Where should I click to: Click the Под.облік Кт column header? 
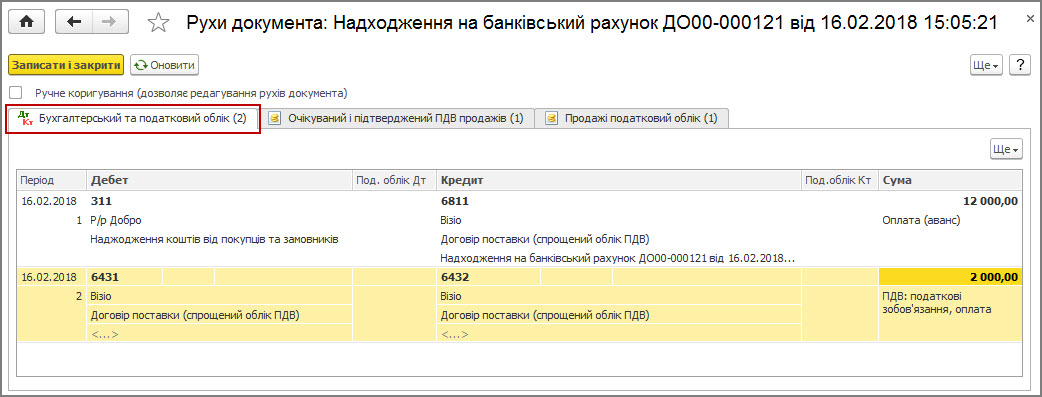click(x=840, y=180)
